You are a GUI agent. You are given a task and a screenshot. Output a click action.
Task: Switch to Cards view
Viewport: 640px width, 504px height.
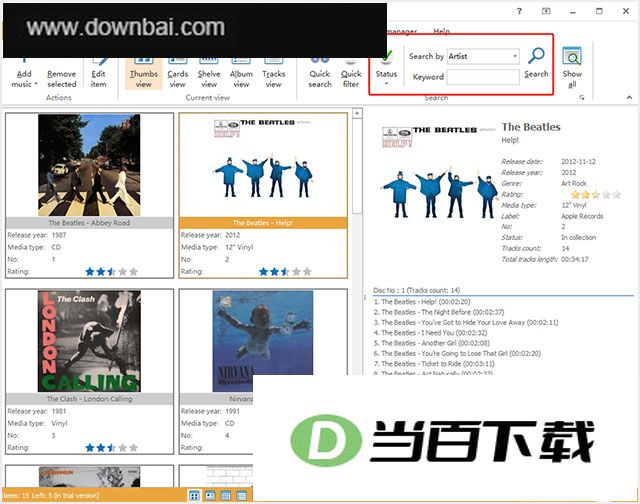(178, 73)
